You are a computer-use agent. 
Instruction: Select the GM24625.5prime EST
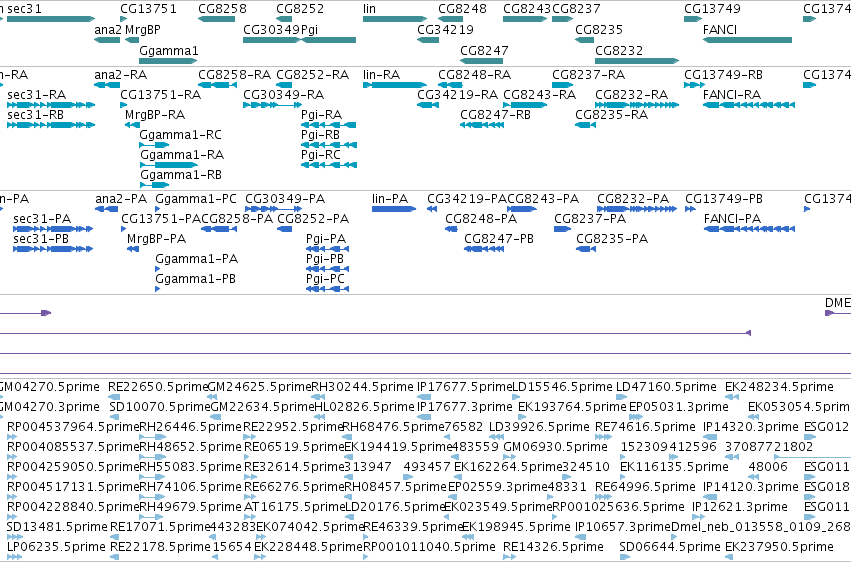click(x=213, y=397)
